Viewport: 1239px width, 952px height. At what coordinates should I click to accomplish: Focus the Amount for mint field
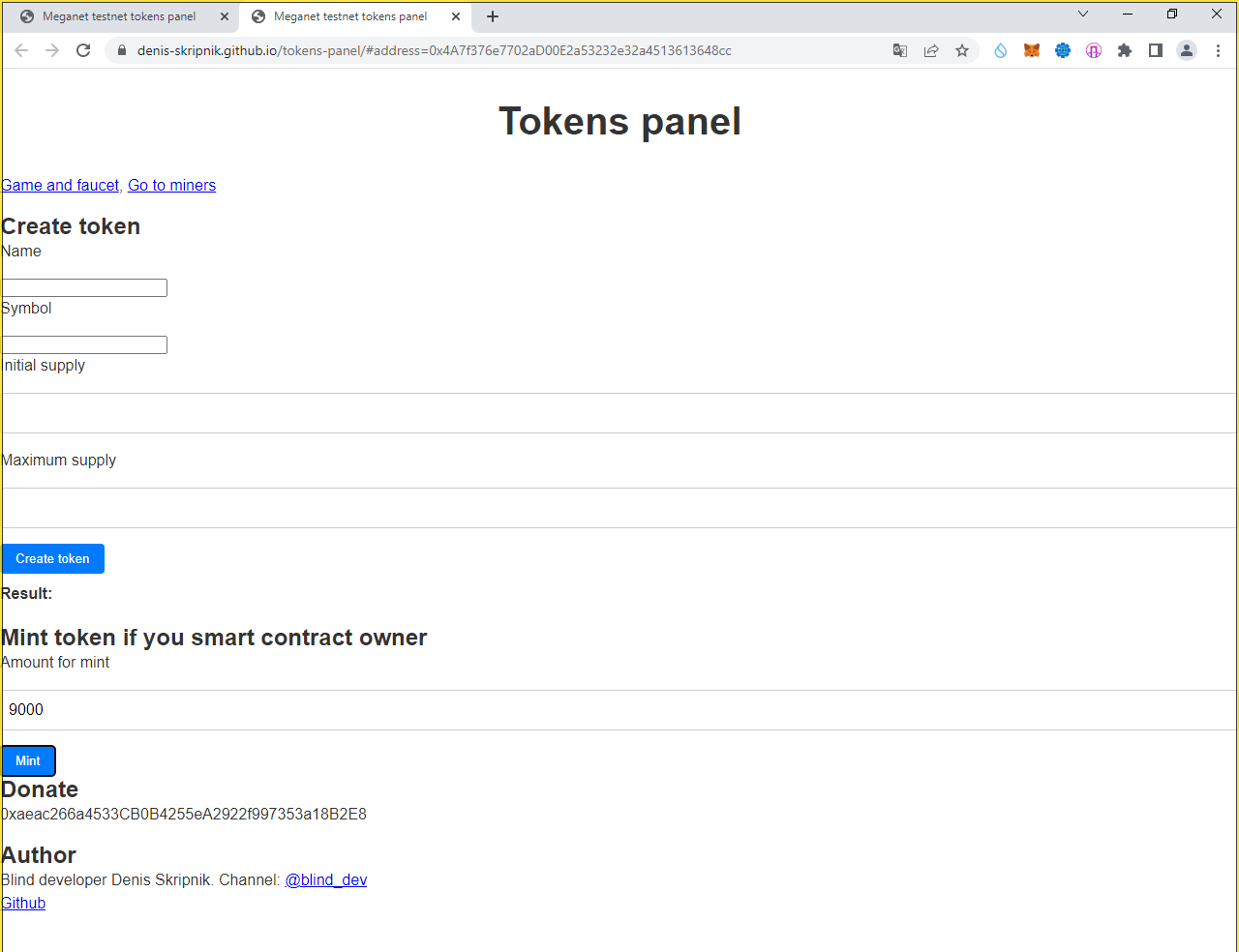[619, 710]
